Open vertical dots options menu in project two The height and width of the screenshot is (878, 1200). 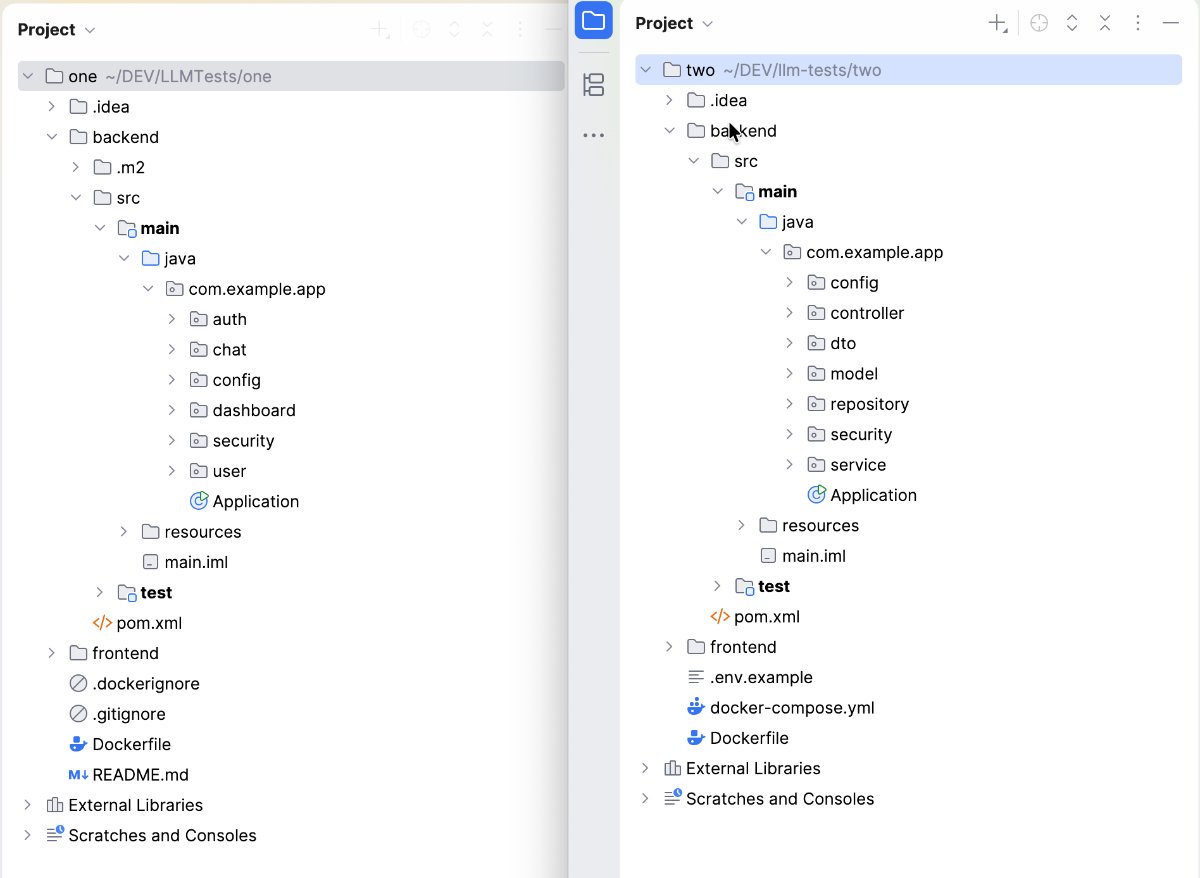[1138, 24]
